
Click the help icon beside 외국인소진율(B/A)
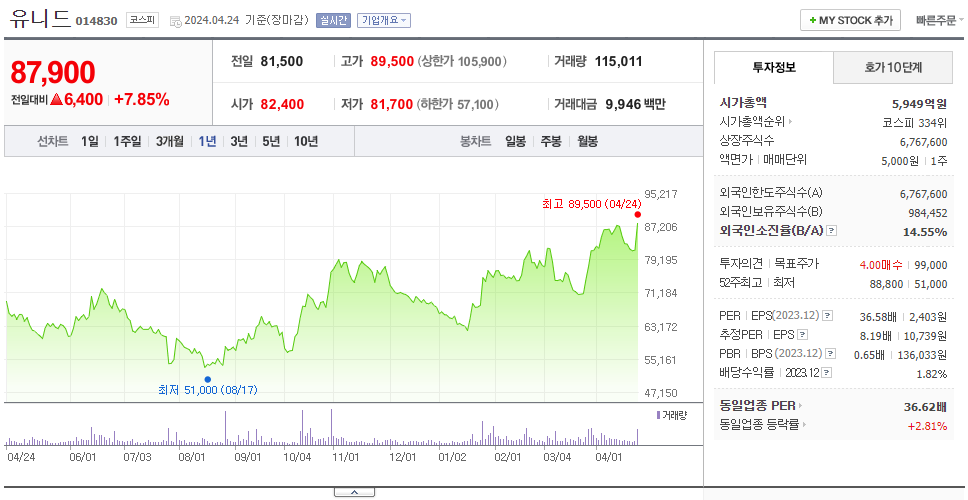[x=832, y=231]
